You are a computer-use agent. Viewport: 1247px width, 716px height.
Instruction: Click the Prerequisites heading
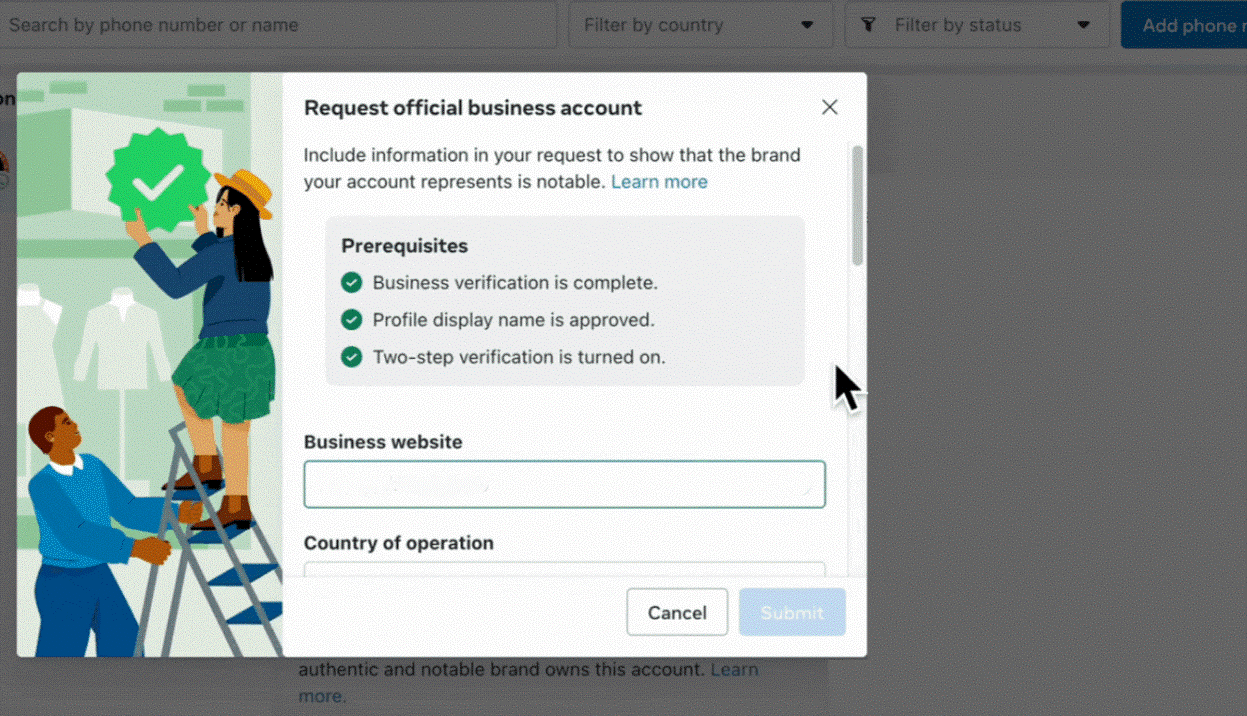[404, 246]
